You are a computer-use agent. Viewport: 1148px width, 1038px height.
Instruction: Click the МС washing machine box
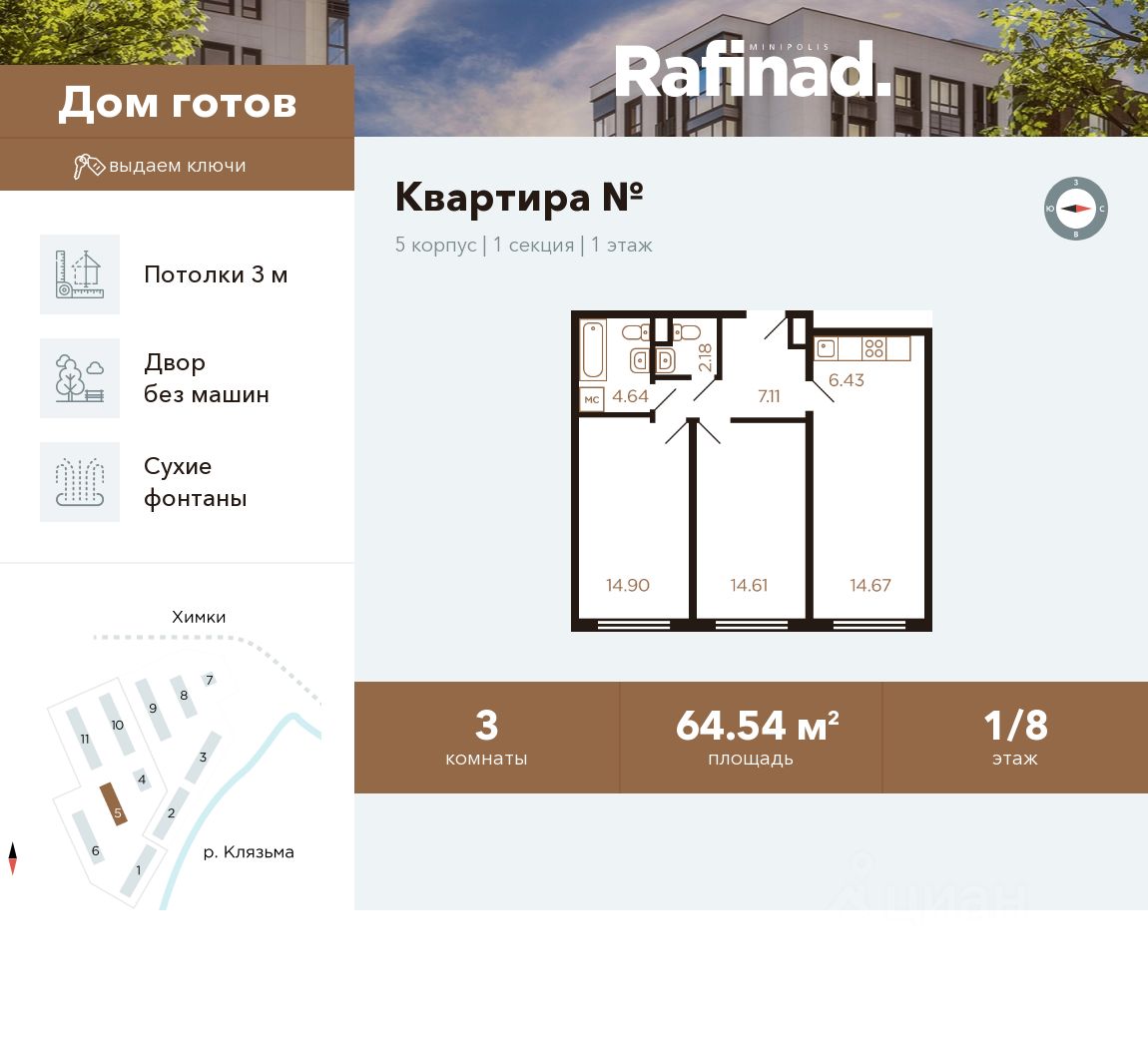(592, 399)
